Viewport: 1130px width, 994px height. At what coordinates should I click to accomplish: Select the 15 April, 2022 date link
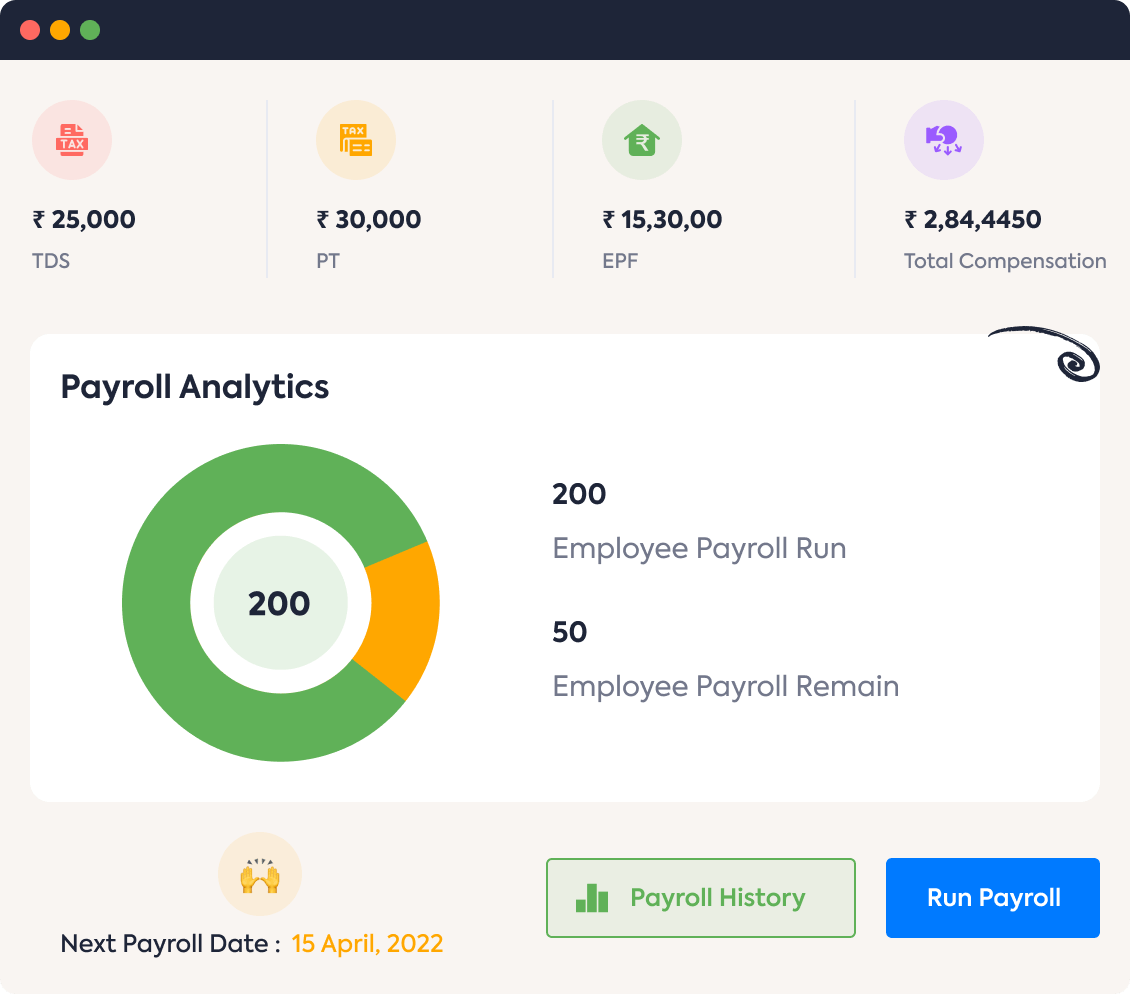366,942
